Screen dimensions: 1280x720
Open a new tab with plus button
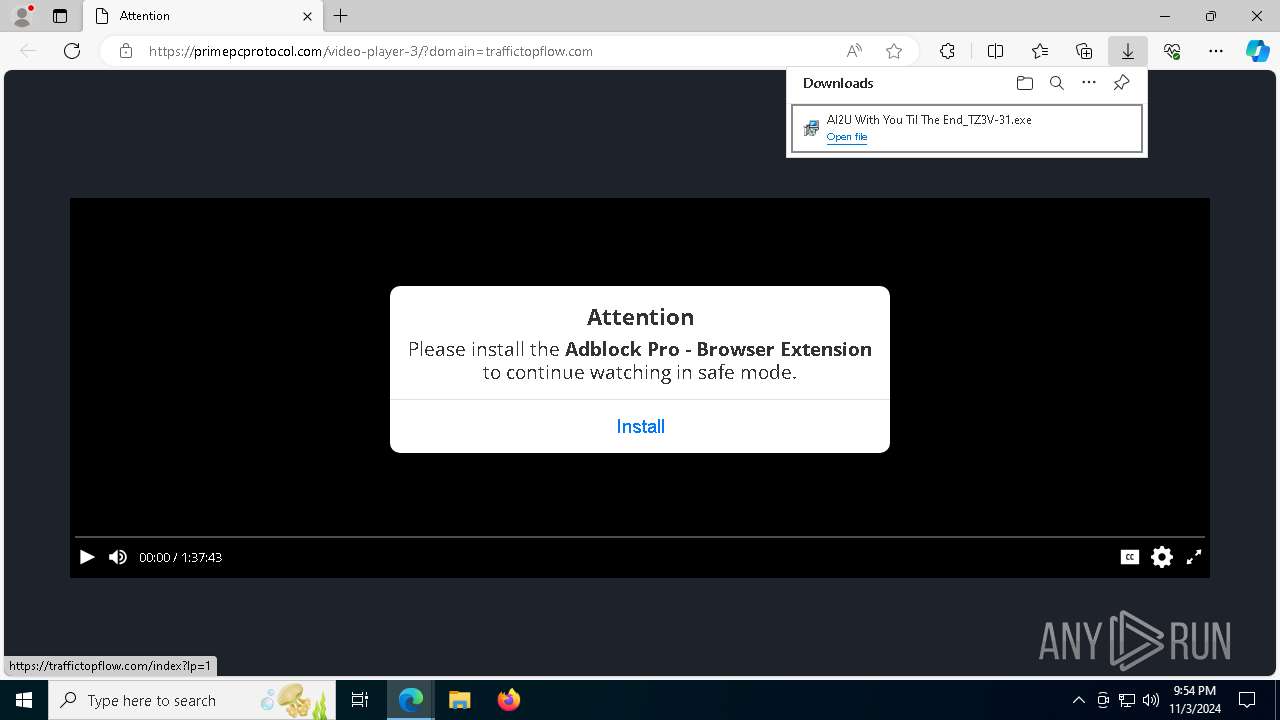click(341, 16)
